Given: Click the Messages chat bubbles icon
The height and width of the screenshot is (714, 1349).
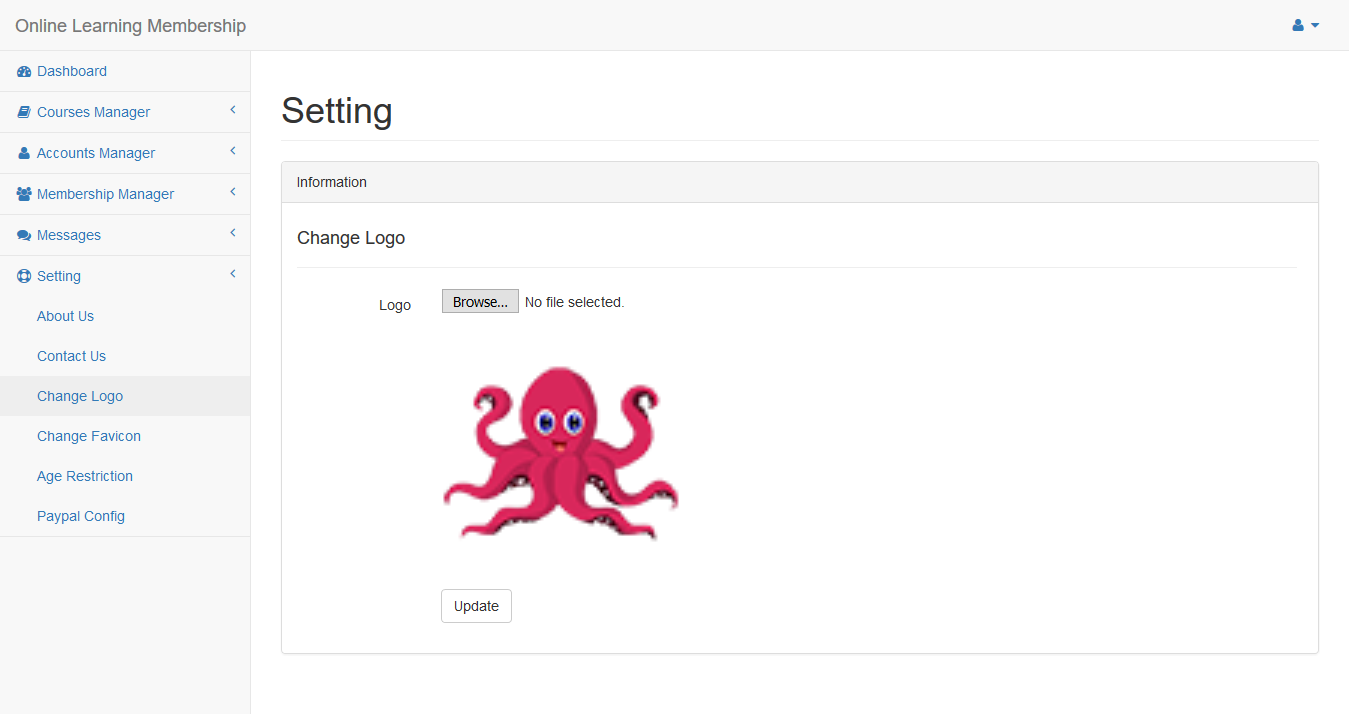Looking at the screenshot, I should [24, 236].
